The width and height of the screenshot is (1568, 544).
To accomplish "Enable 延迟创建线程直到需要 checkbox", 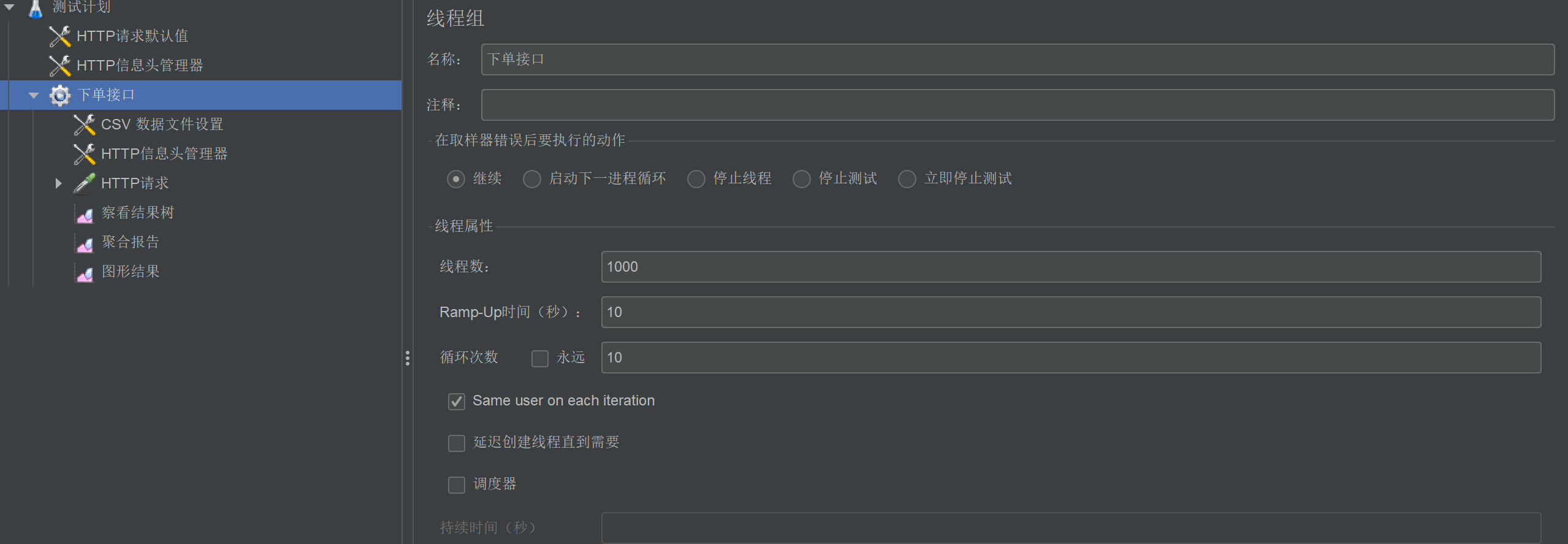I will 457,443.
